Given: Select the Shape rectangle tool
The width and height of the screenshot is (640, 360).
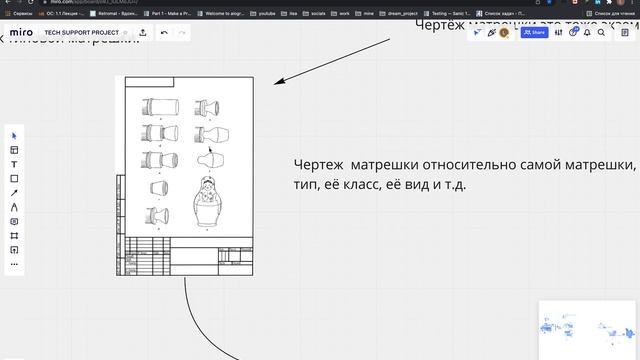Looking at the screenshot, I should [x=14, y=179].
